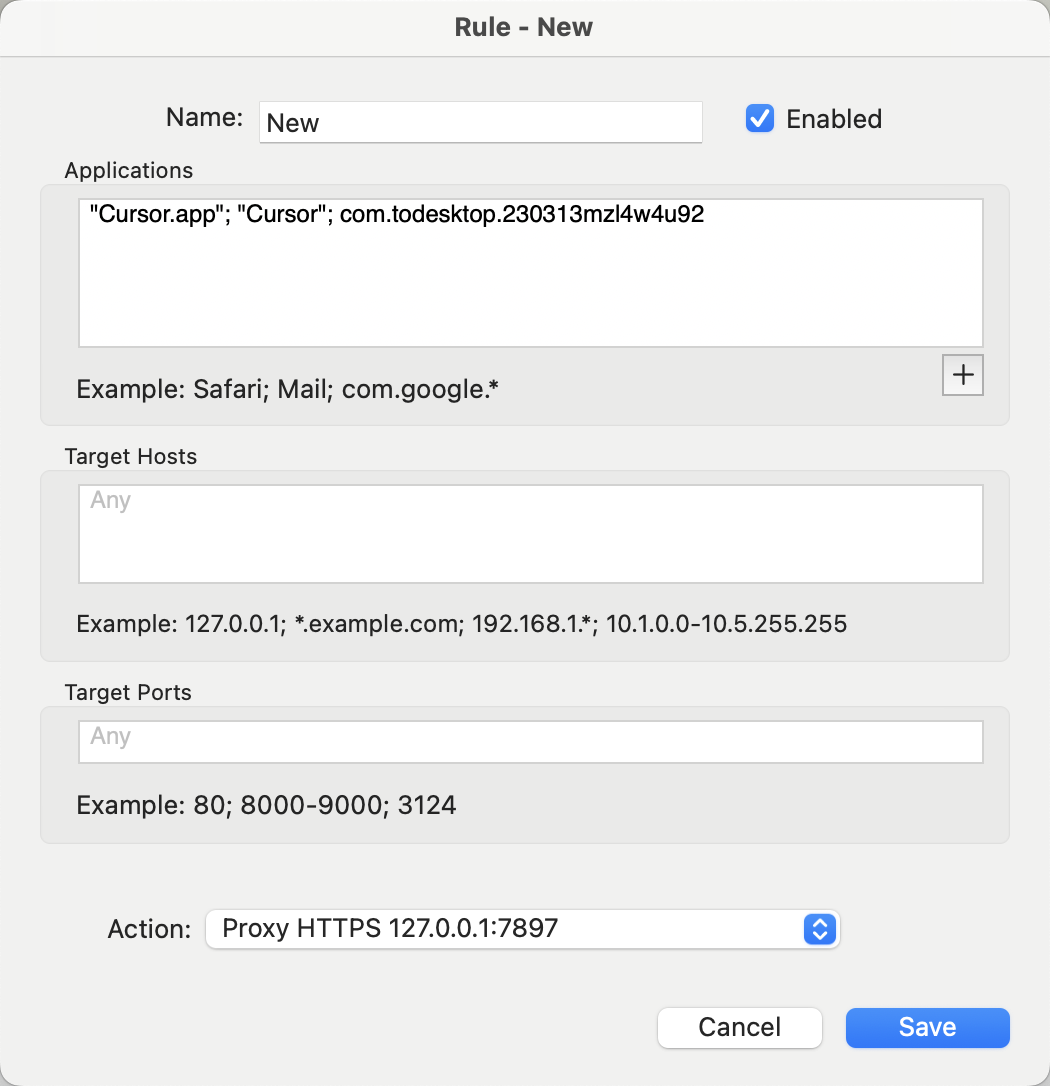Image resolution: width=1050 pixels, height=1086 pixels.
Task: Click the Applications section label
Action: pos(129,170)
